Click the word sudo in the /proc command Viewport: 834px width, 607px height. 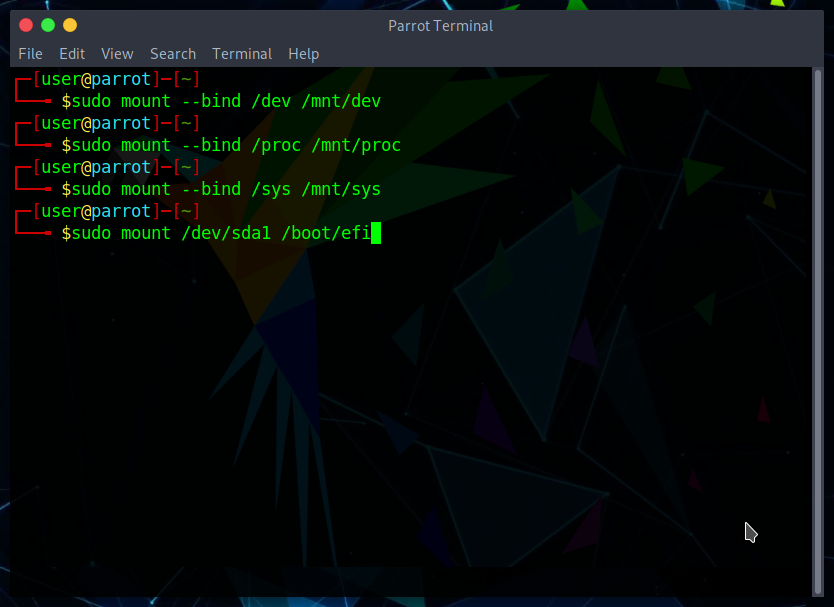[x=91, y=146]
